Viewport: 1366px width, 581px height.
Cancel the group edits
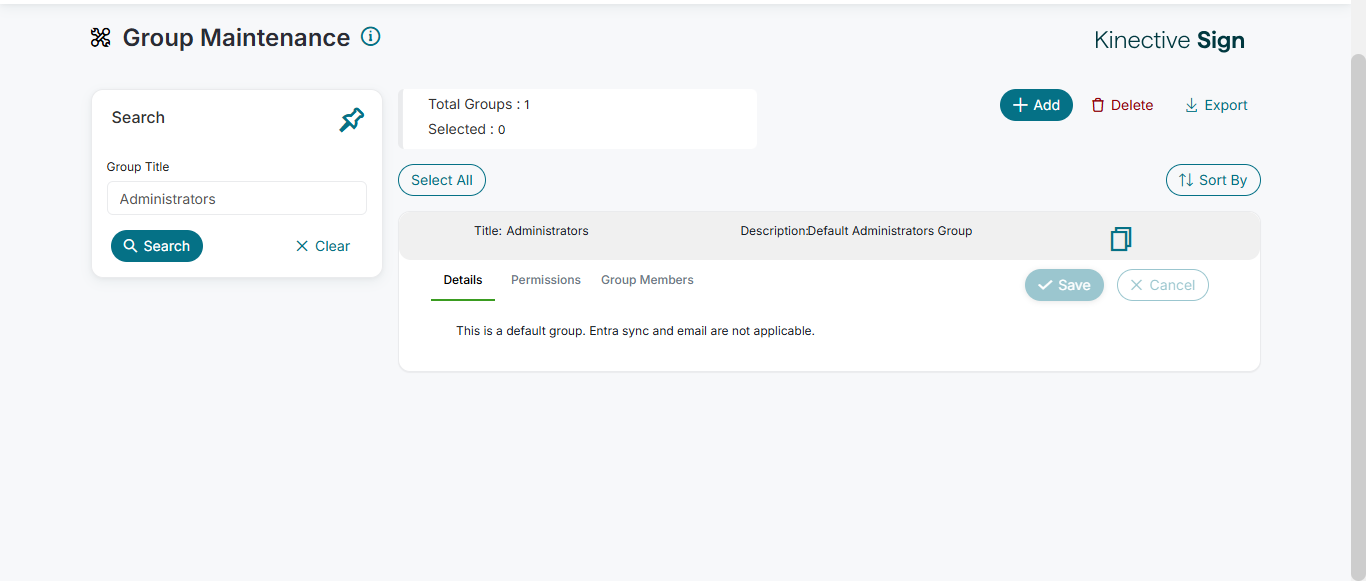[1162, 285]
